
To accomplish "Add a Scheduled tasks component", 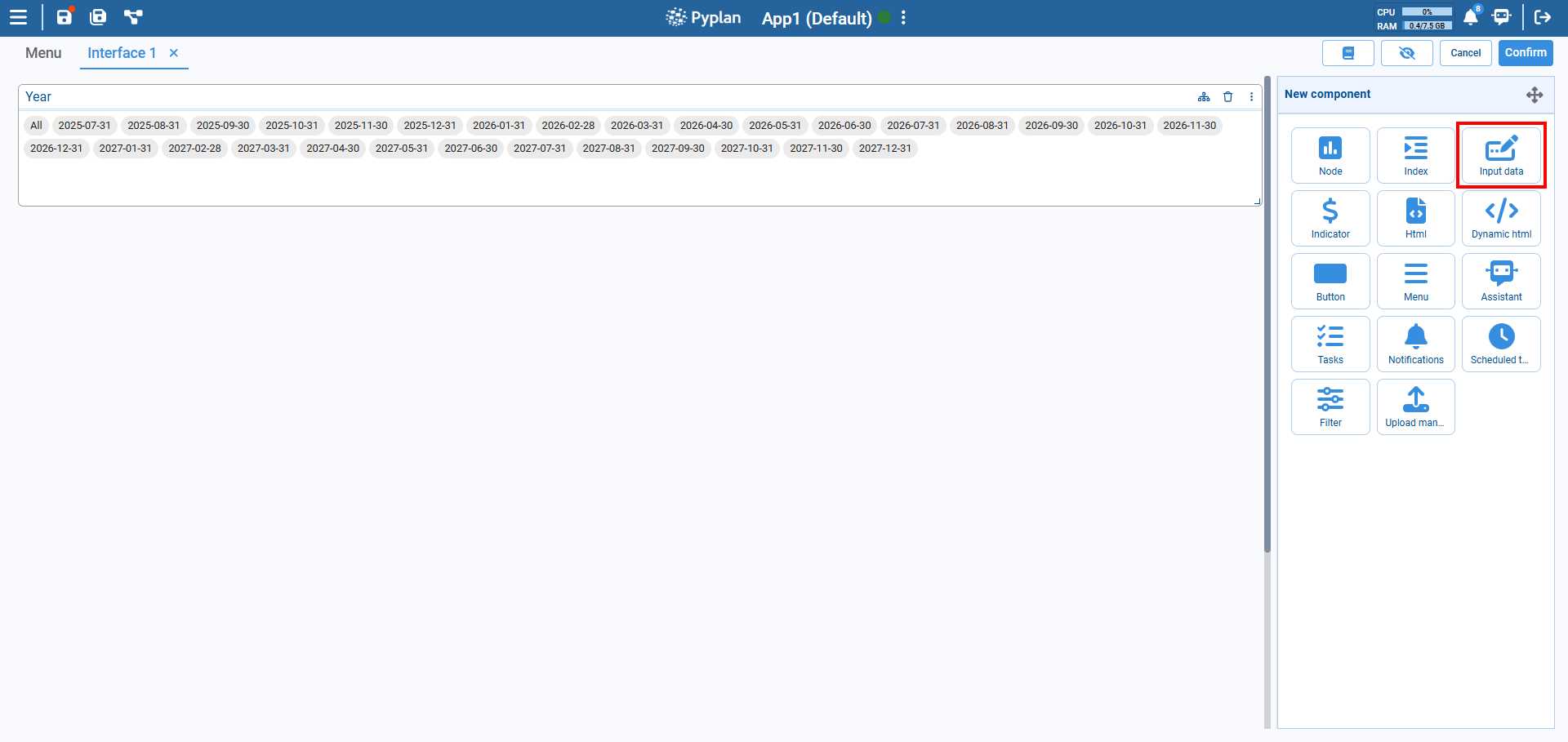I will 1501,344.
